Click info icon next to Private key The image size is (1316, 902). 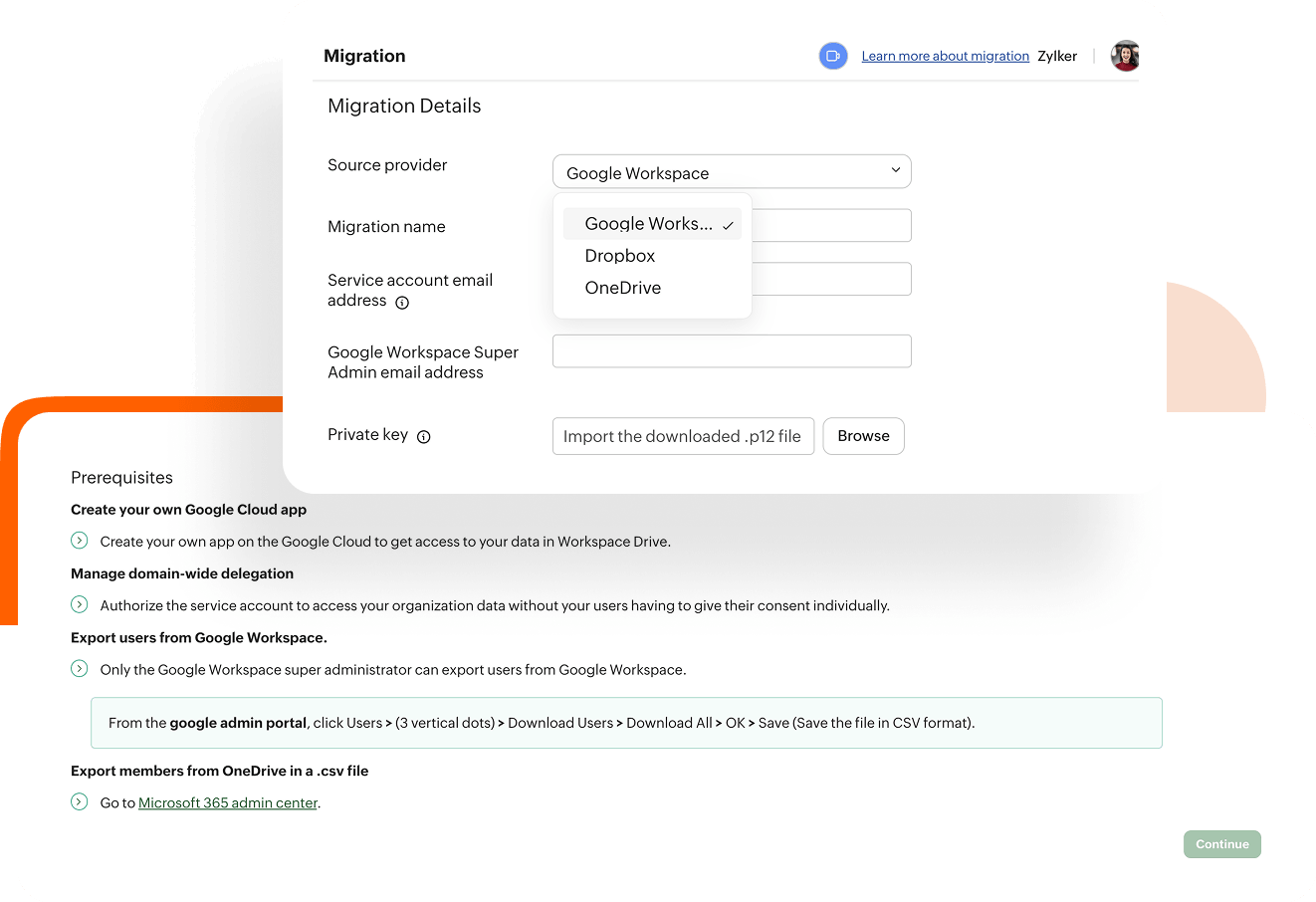click(x=423, y=436)
